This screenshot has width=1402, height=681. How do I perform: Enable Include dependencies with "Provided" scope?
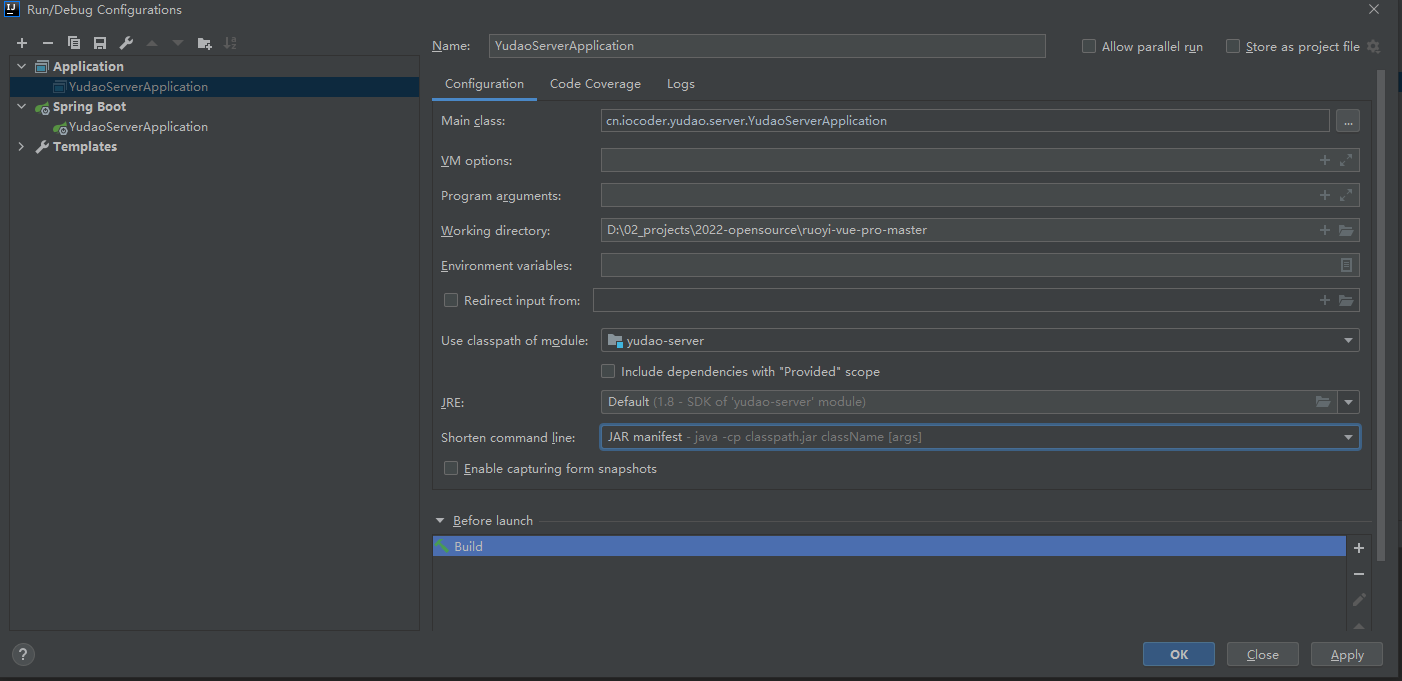(x=608, y=371)
